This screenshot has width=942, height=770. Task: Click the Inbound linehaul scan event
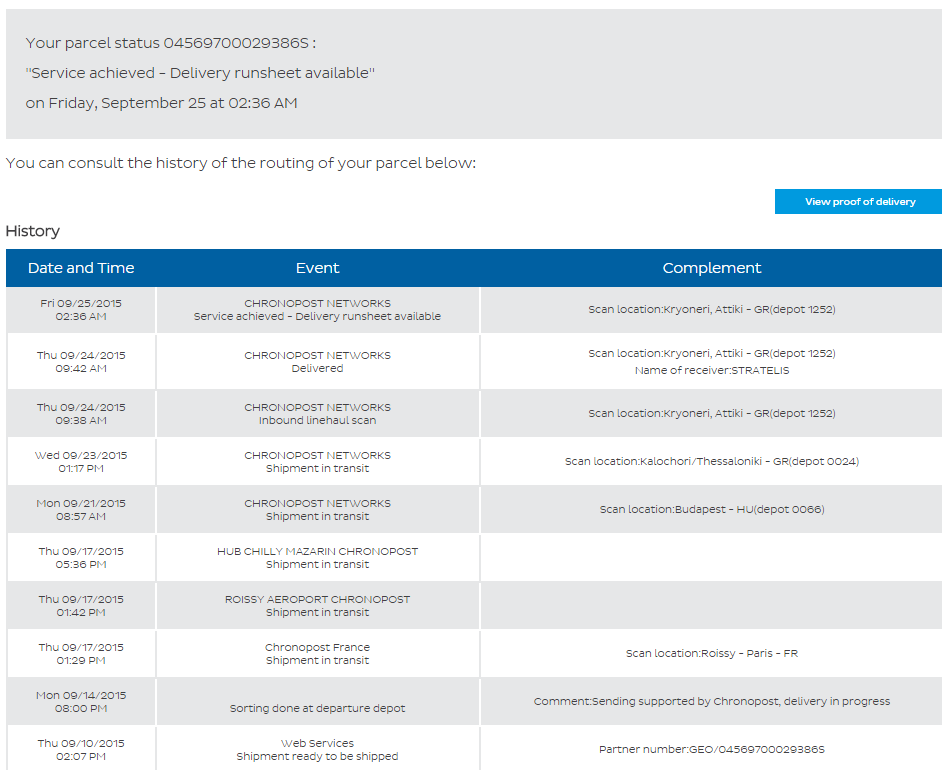coord(317,420)
